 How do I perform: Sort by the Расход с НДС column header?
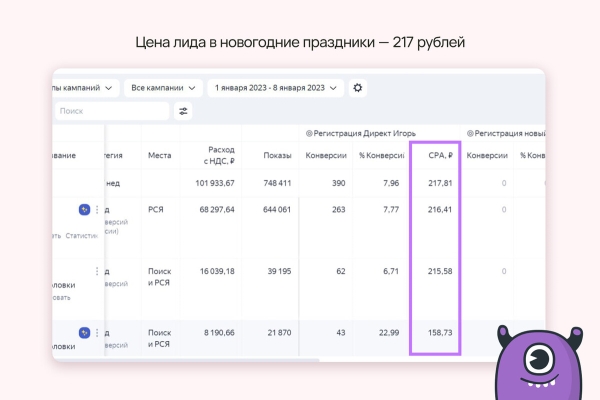(219, 155)
